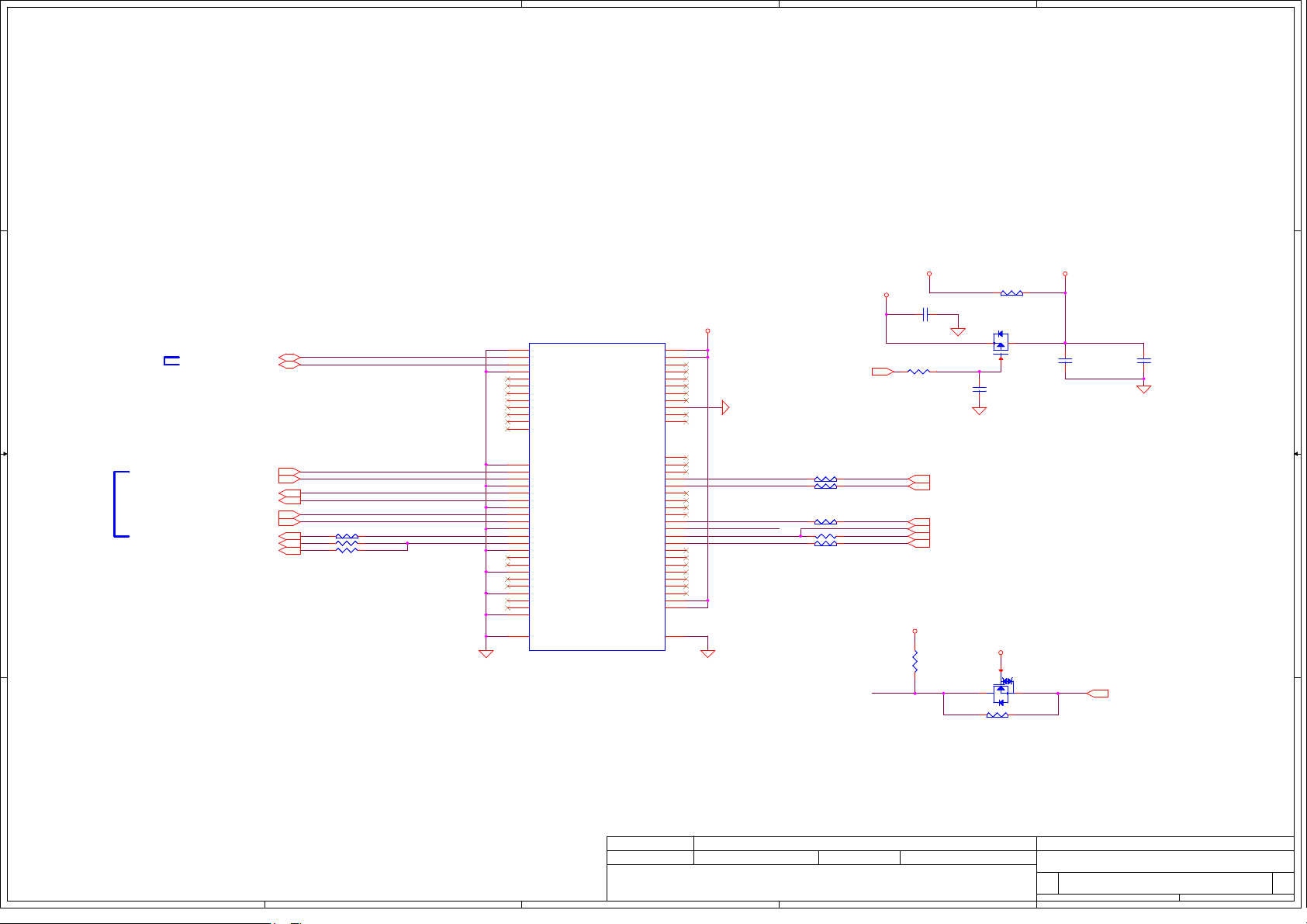
Task: Select the horizontal capacitor in the upper power circuit
Action: click(x=925, y=314)
